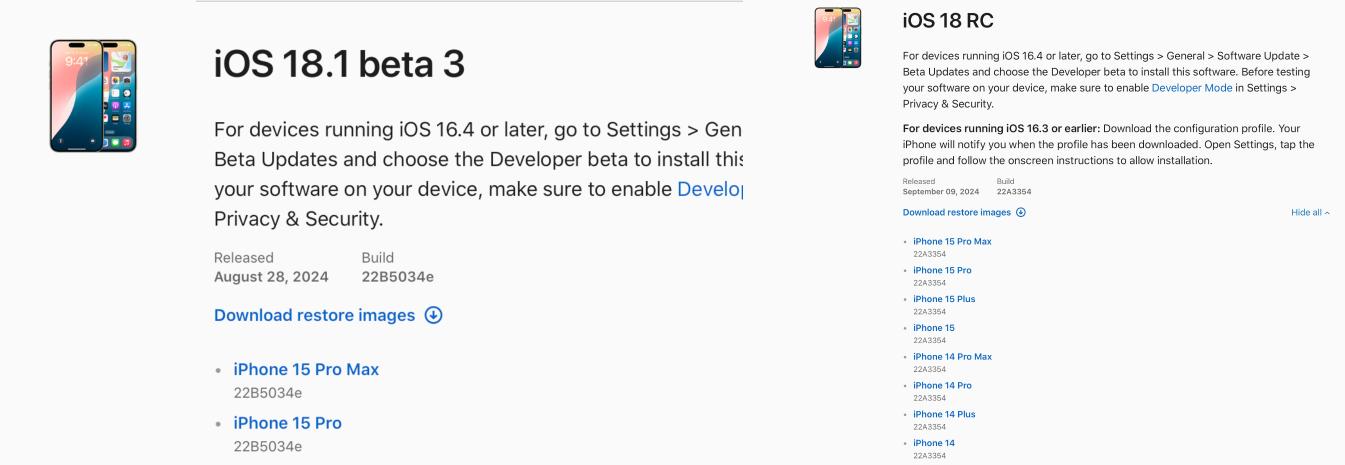Select the iOS 18.1 beta 3 heading
This screenshot has height=465, width=1345.
pyautogui.click(x=339, y=64)
